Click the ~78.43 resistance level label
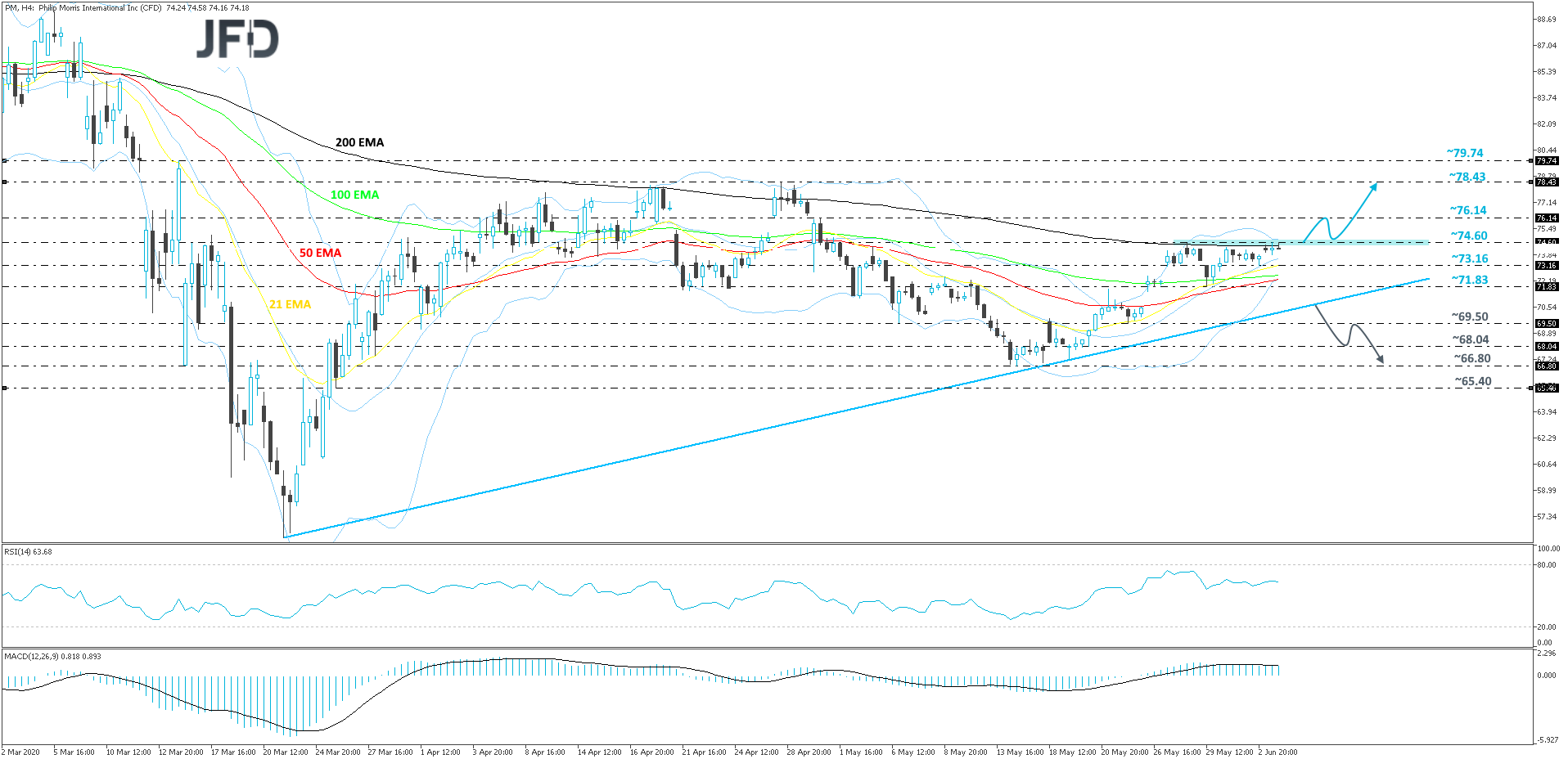This screenshot has width=1568, height=759. pos(1467,177)
